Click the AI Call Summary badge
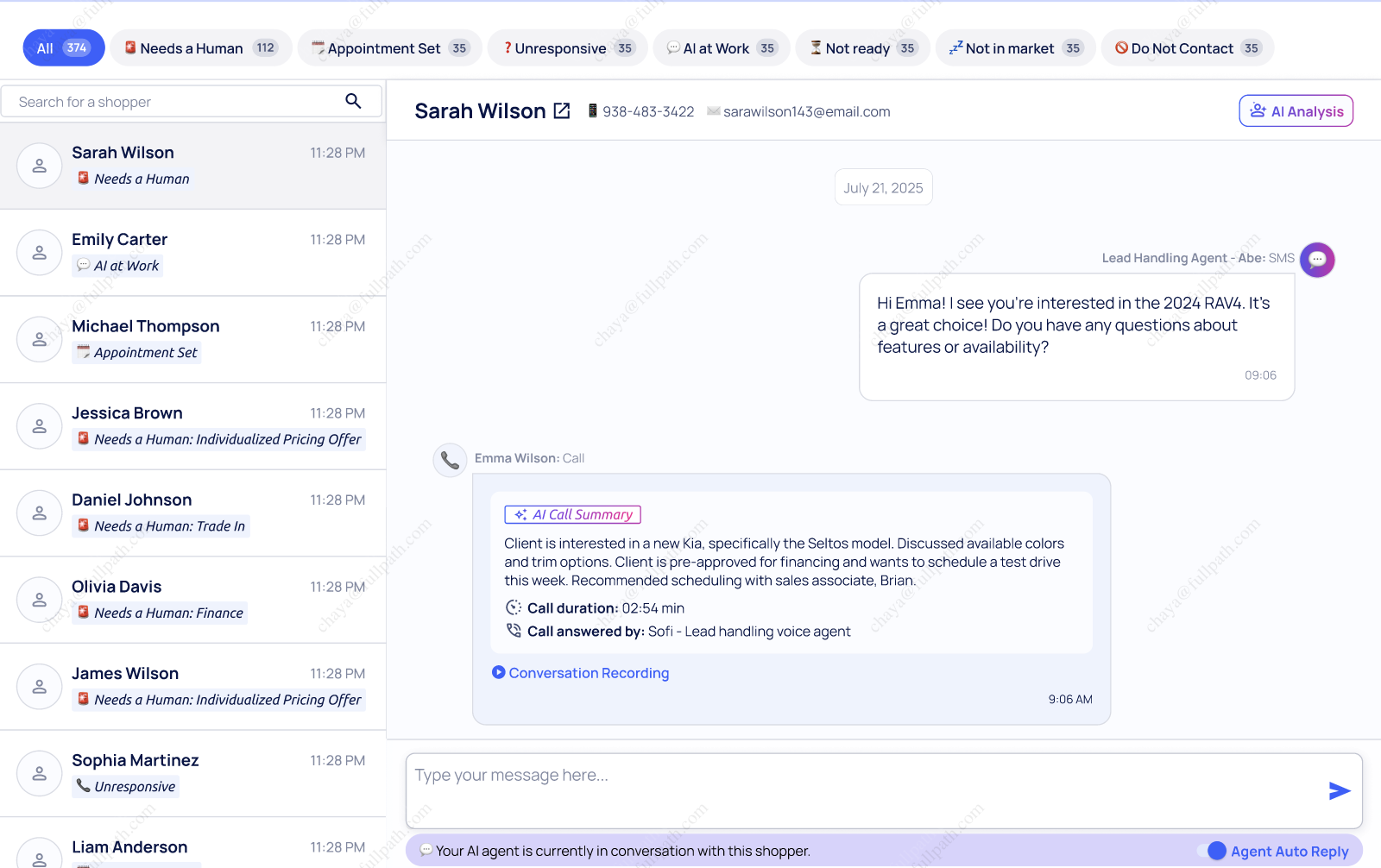1381x868 pixels. click(572, 515)
